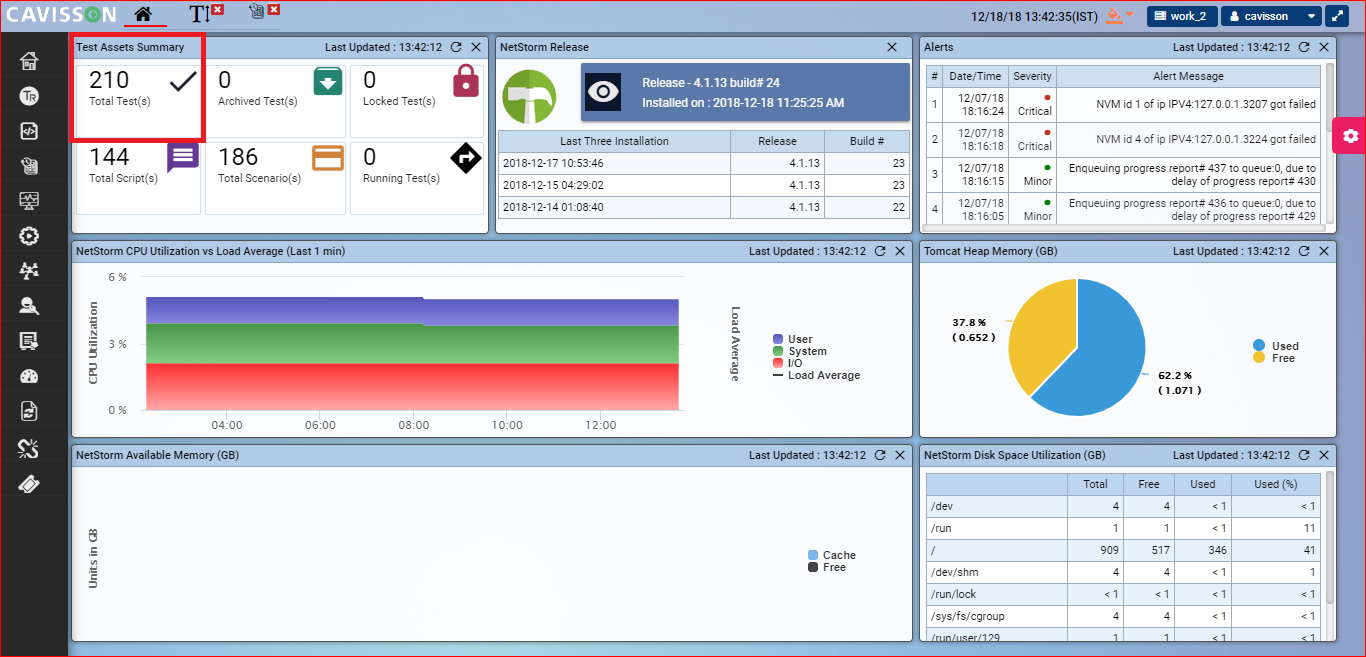This screenshot has height=657, width=1366.
Task: Toggle full screen expand icon
Action: pos(1337,16)
